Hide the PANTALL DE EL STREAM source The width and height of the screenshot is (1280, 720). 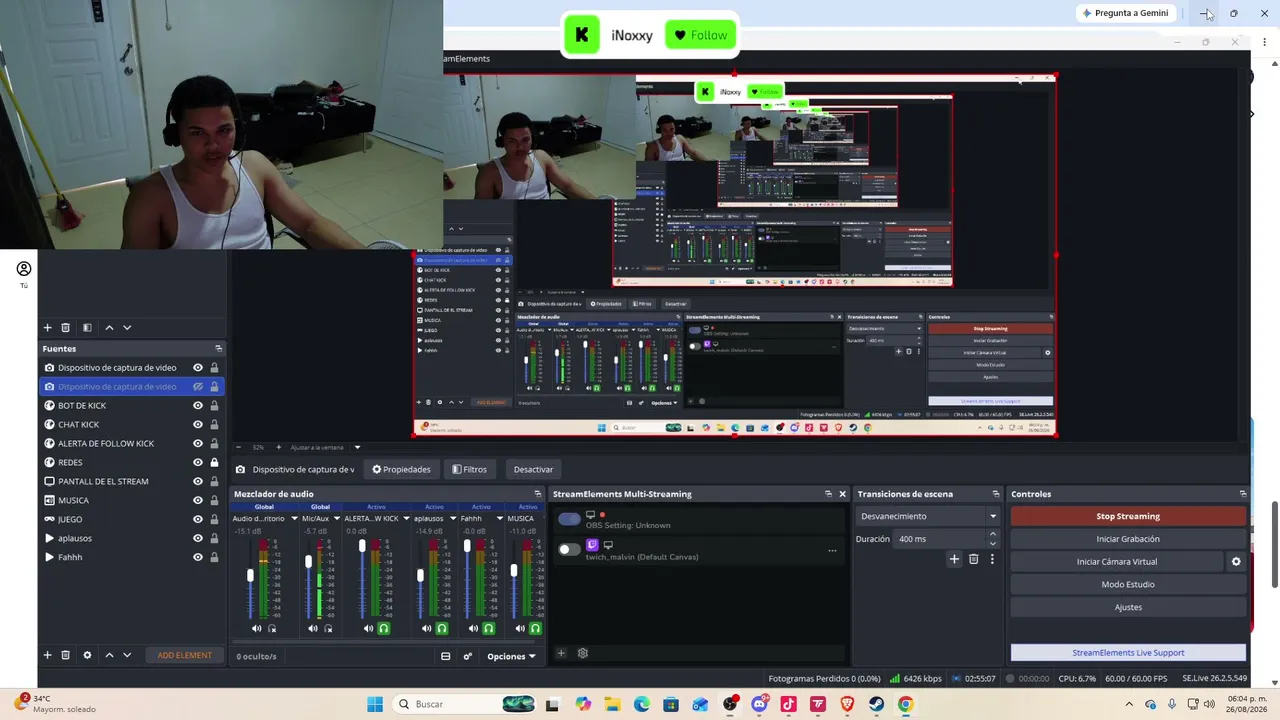198,481
